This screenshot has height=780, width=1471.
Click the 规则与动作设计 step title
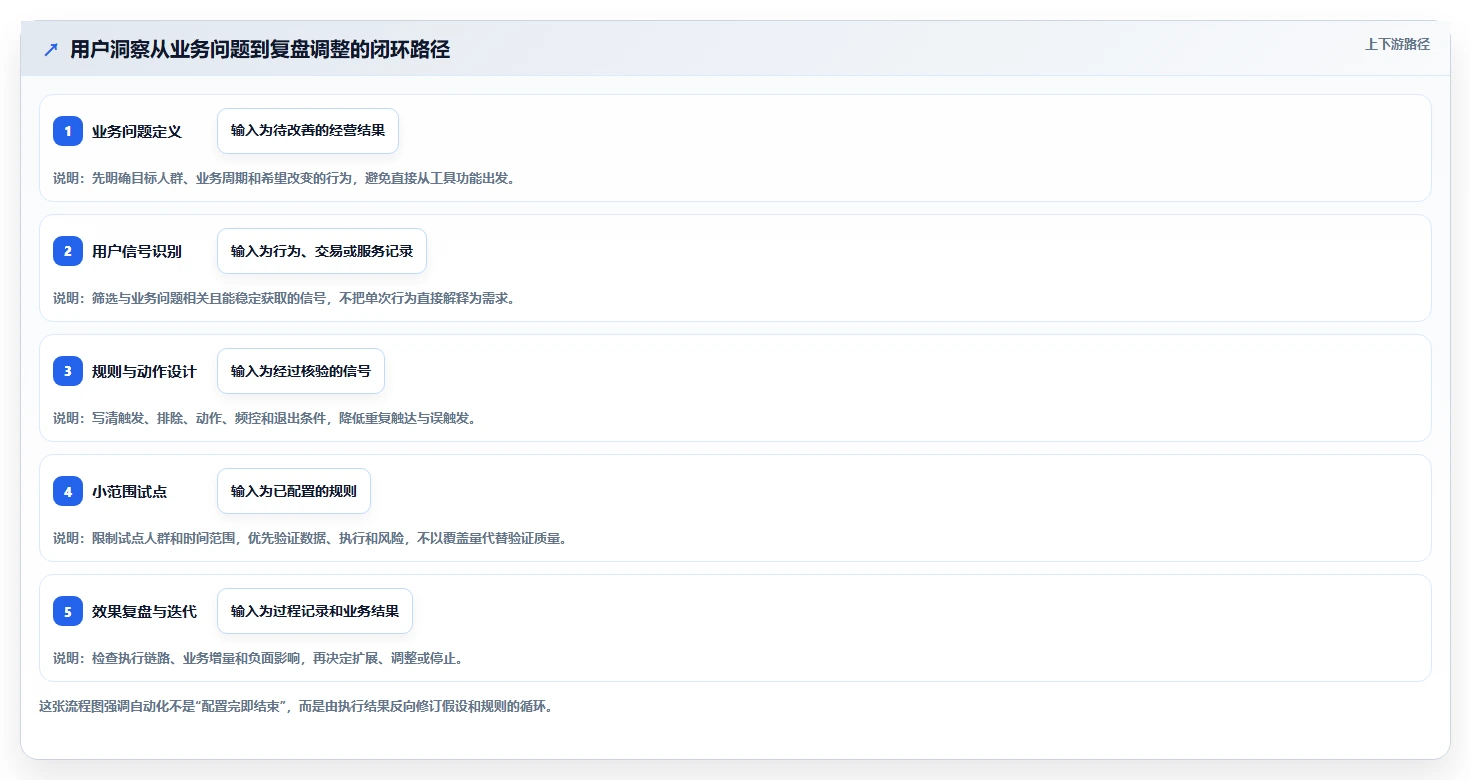click(x=144, y=371)
